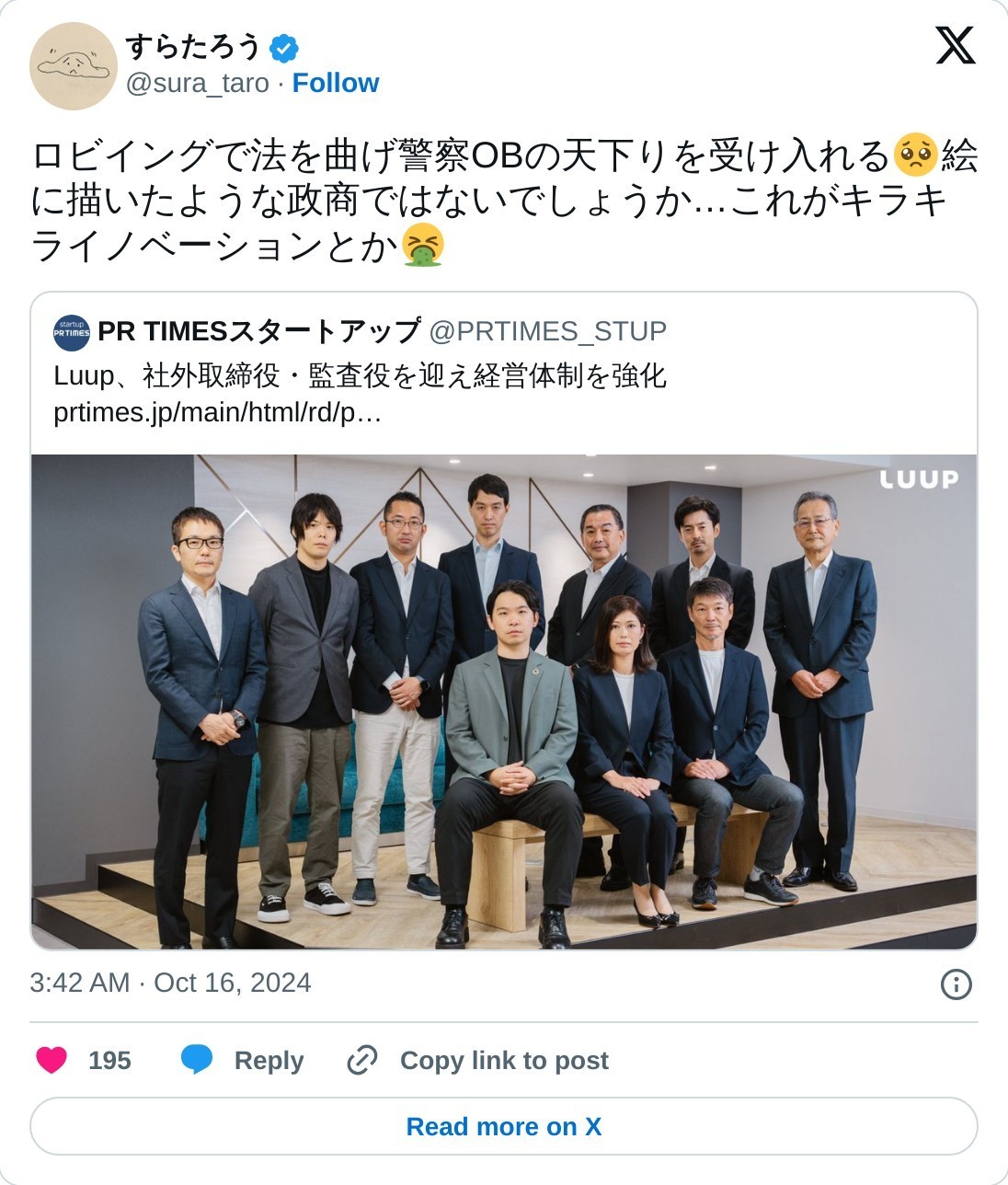1008x1185 pixels.
Task: Open the @sura_taro handle link
Action: point(197,83)
